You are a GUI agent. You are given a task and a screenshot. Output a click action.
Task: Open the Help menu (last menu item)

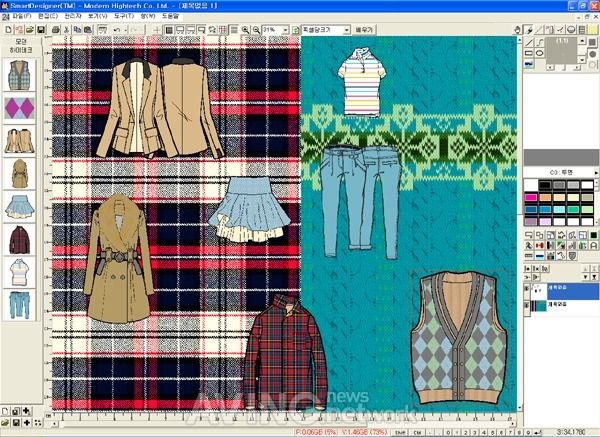(x=170, y=16)
